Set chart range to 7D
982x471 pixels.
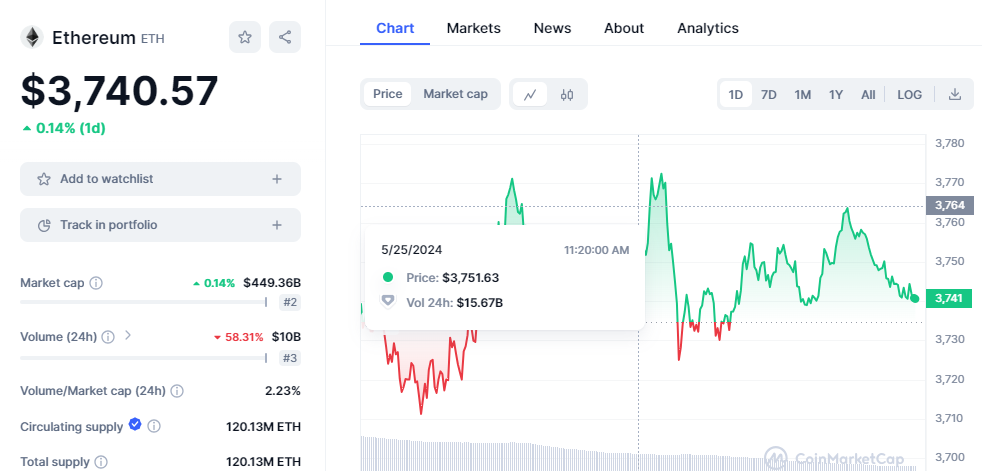[x=768, y=95]
